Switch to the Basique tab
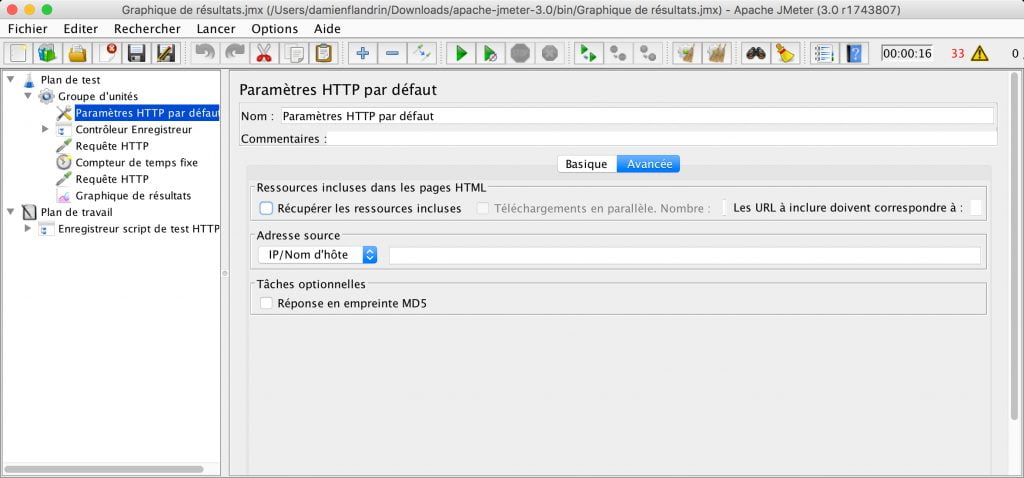The image size is (1024, 478). (586, 164)
